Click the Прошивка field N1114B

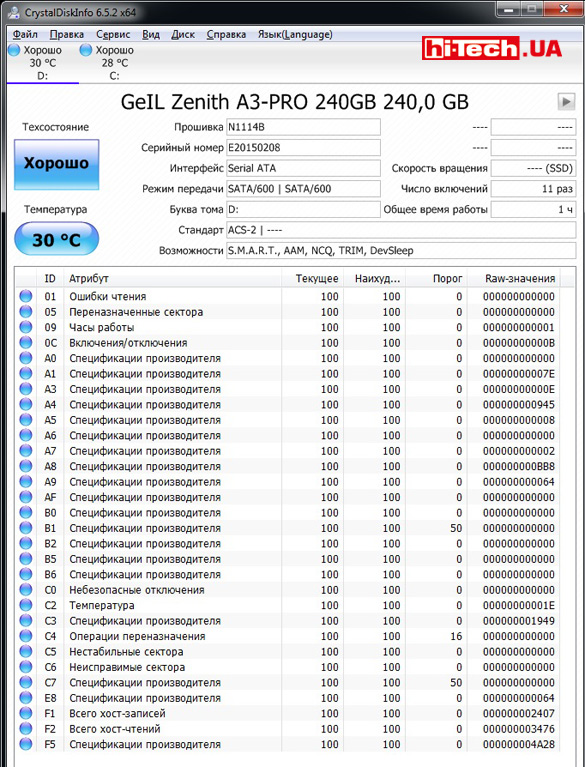pyautogui.click(x=303, y=127)
